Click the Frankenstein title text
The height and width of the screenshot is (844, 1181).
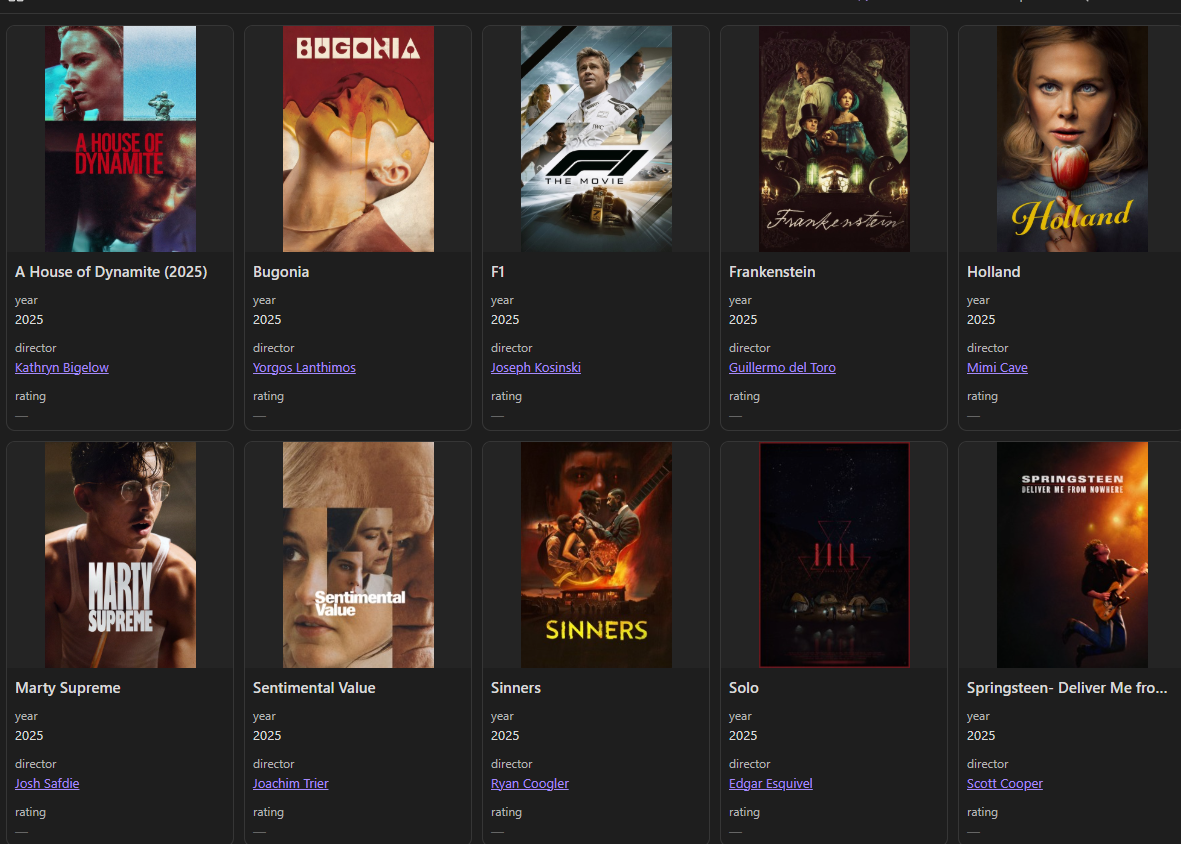pyautogui.click(x=771, y=272)
